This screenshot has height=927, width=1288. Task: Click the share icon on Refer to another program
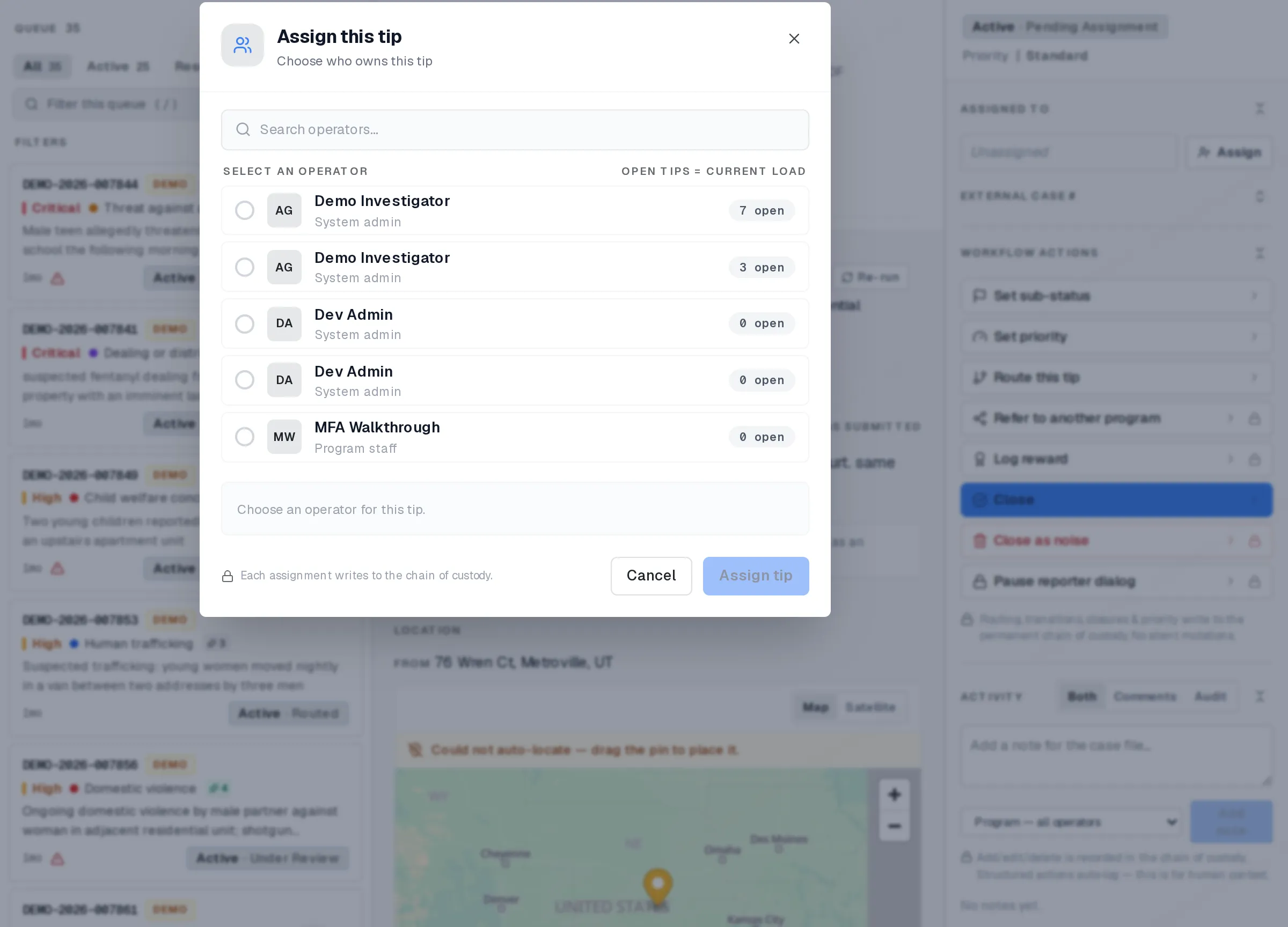(979, 418)
